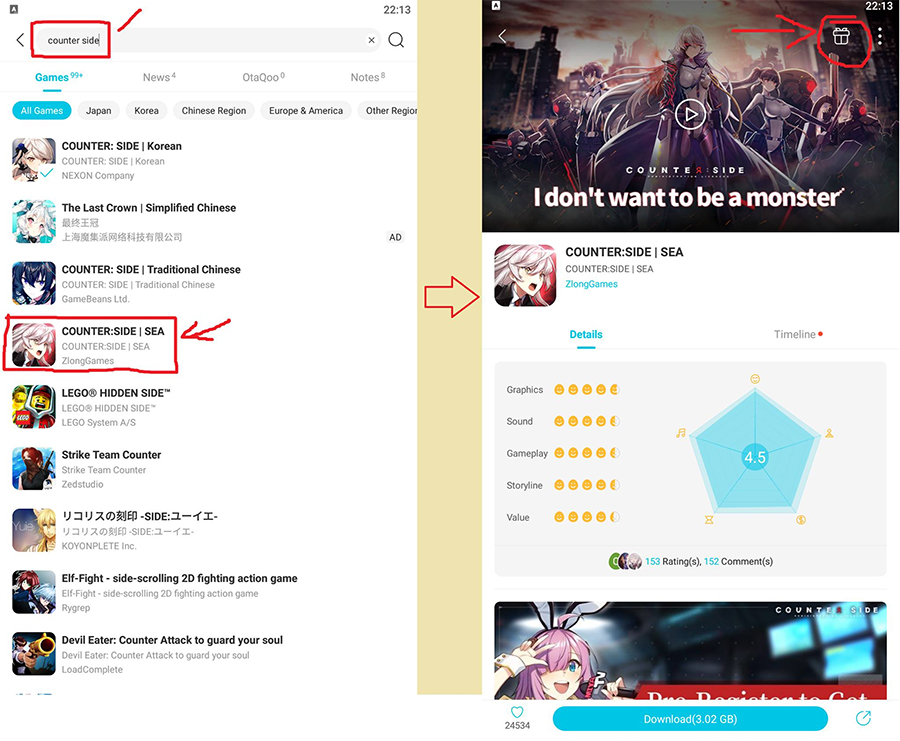Switch to the News tab
The height and width of the screenshot is (741, 900).
click(159, 77)
